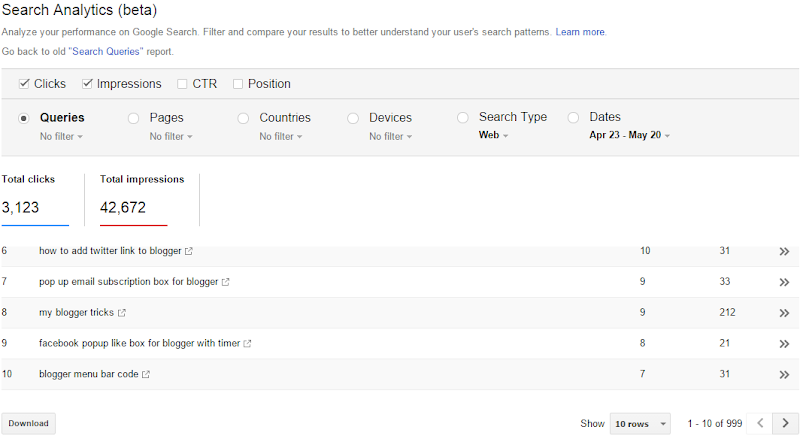Expand details arrow for 'blogger menu bar code' row
The height and width of the screenshot is (439, 800).
pyautogui.click(x=784, y=375)
